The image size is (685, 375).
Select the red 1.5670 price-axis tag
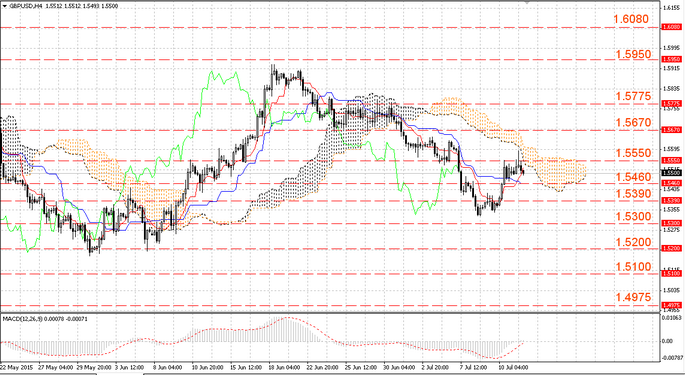(671, 130)
